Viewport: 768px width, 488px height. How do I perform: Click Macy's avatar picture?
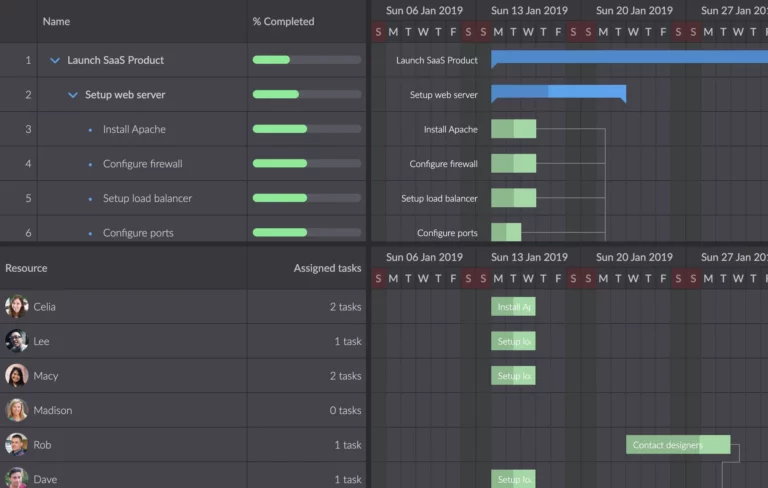pos(17,376)
